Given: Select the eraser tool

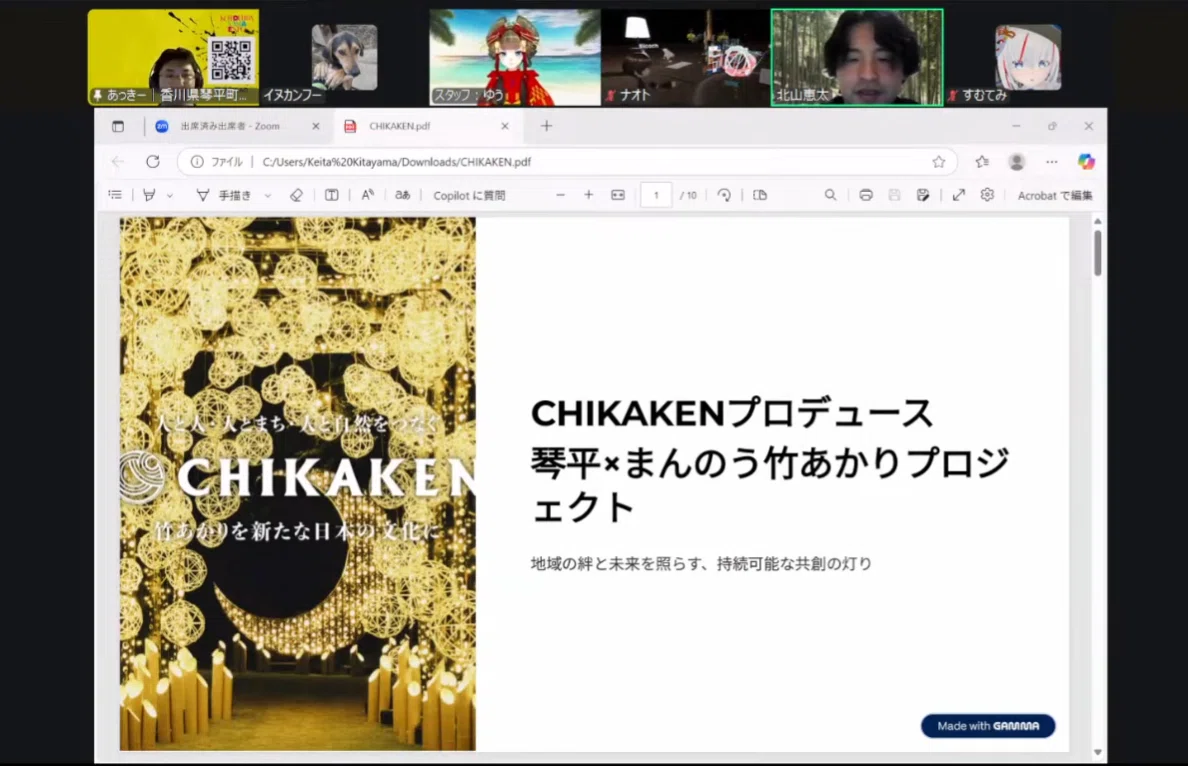Looking at the screenshot, I should (x=296, y=195).
